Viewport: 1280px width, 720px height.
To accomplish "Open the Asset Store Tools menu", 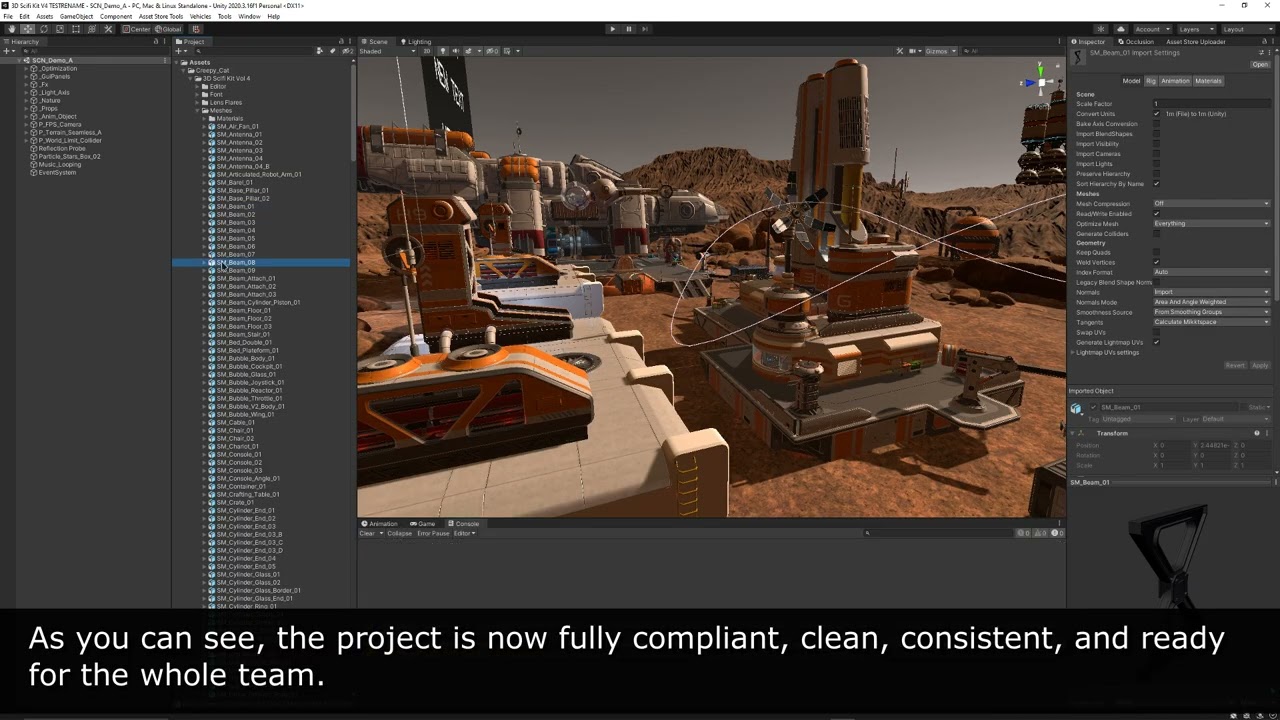I will click(161, 16).
